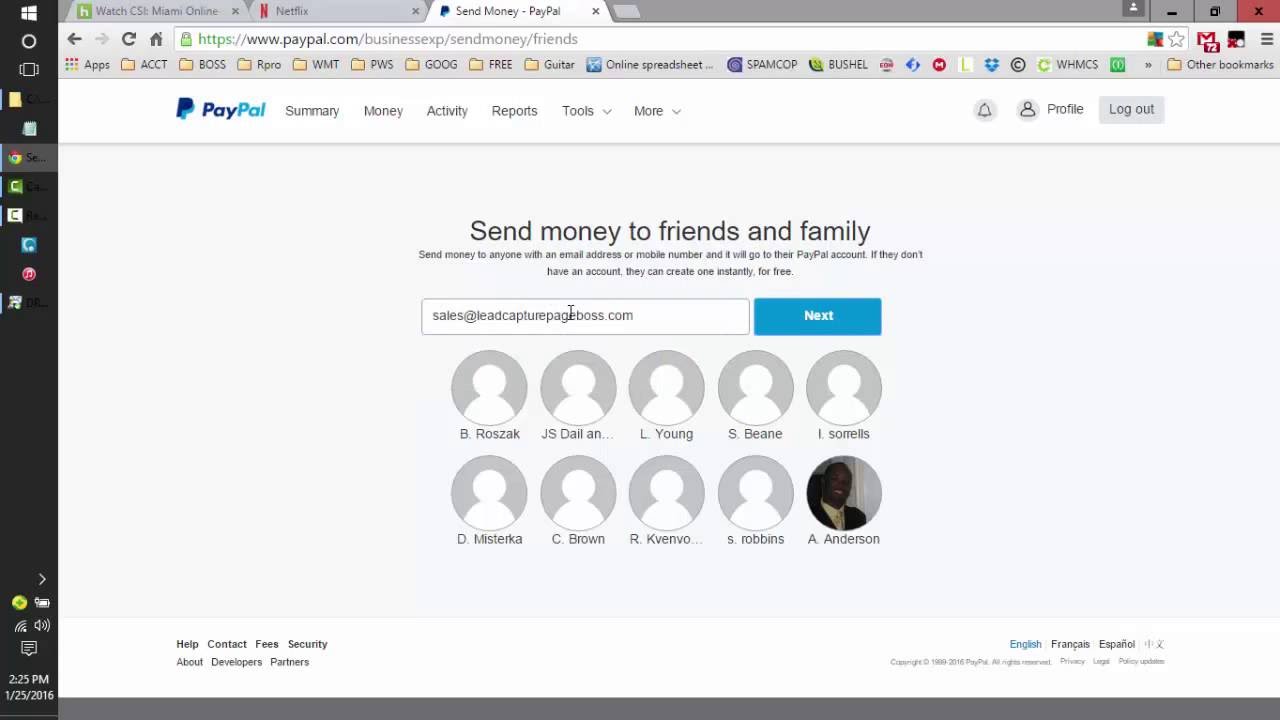Viewport: 1280px width, 720px height.
Task: Click the Dropbox bookmark icon
Action: (x=991, y=64)
